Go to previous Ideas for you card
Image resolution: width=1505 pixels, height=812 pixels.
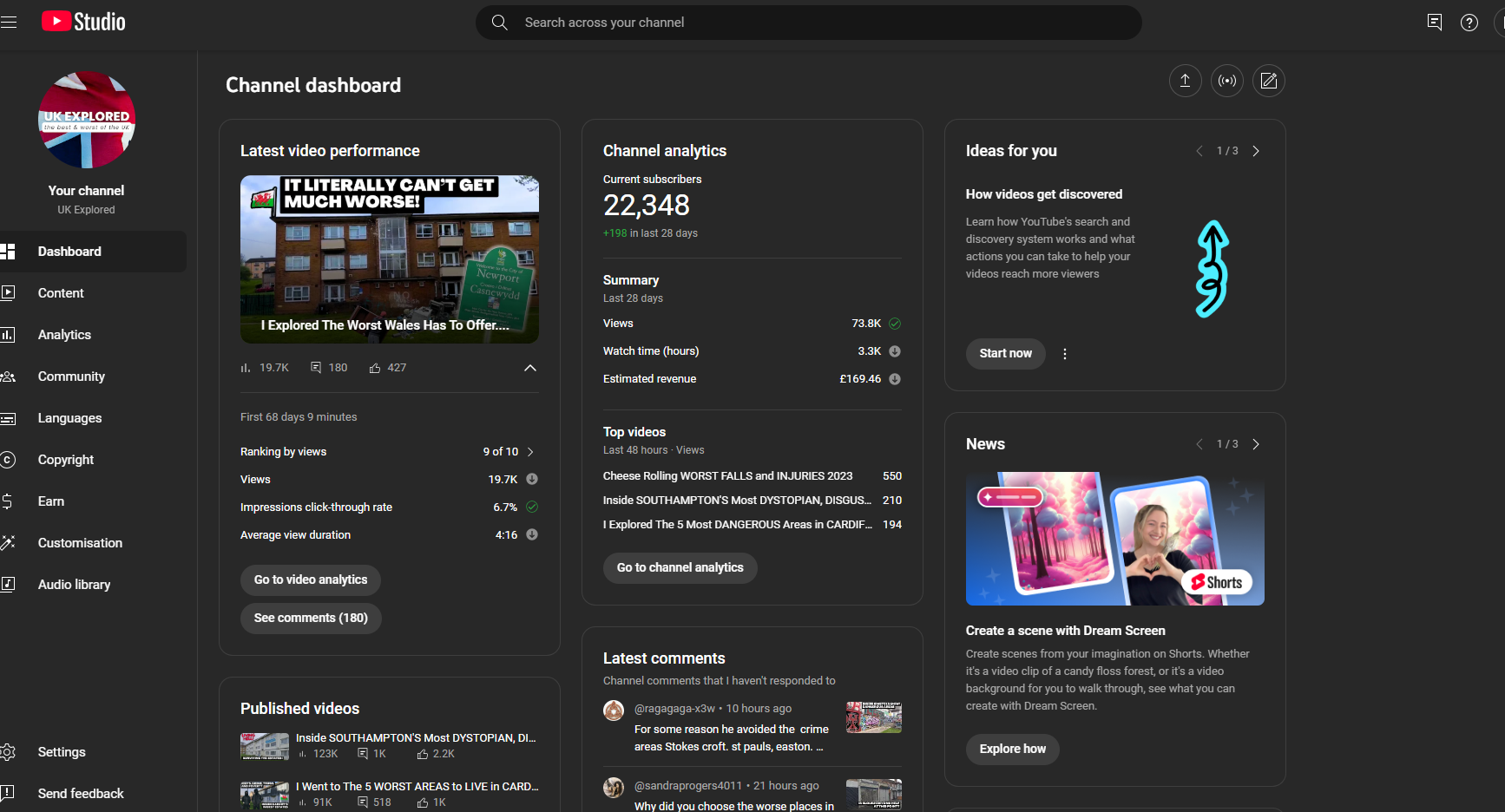[x=1199, y=151]
